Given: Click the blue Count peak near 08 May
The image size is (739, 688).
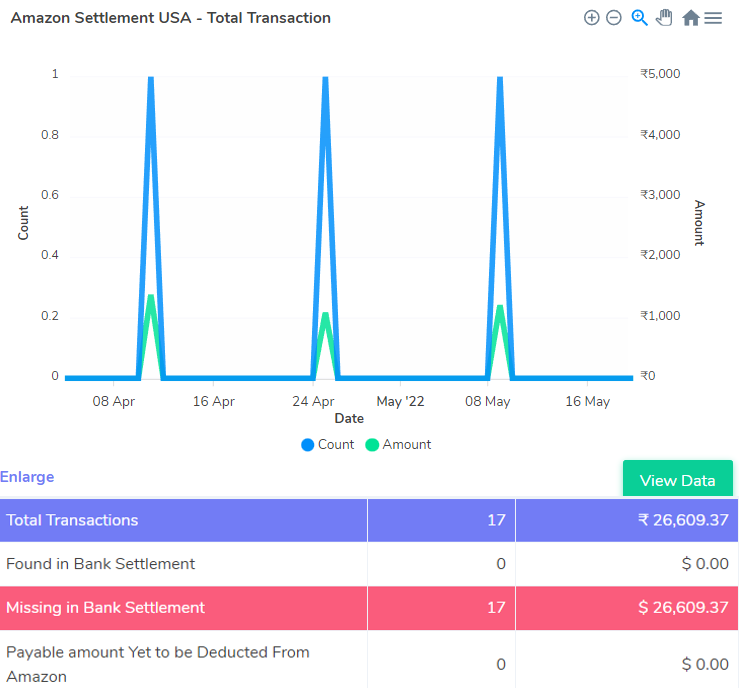Looking at the screenshot, I should click(500, 78).
